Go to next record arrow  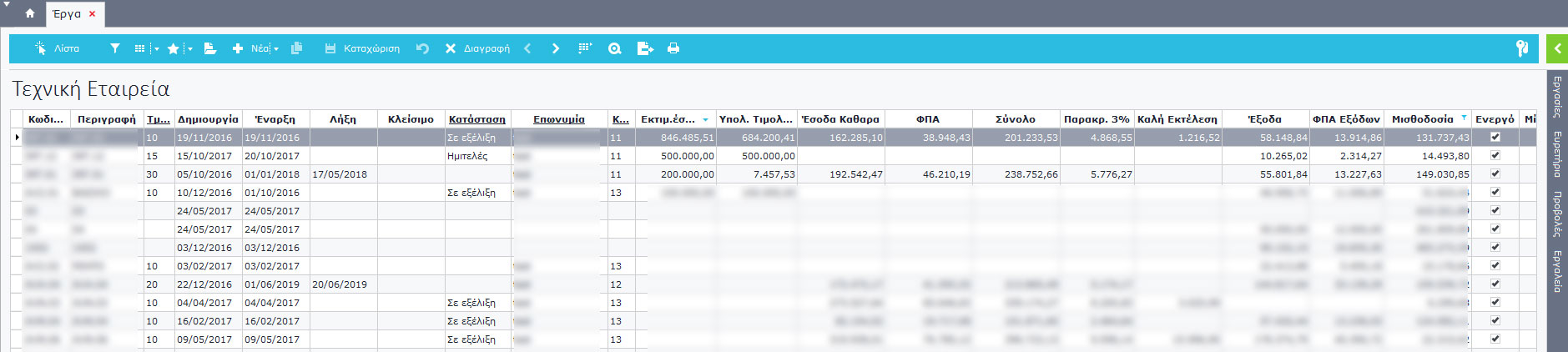click(x=556, y=48)
